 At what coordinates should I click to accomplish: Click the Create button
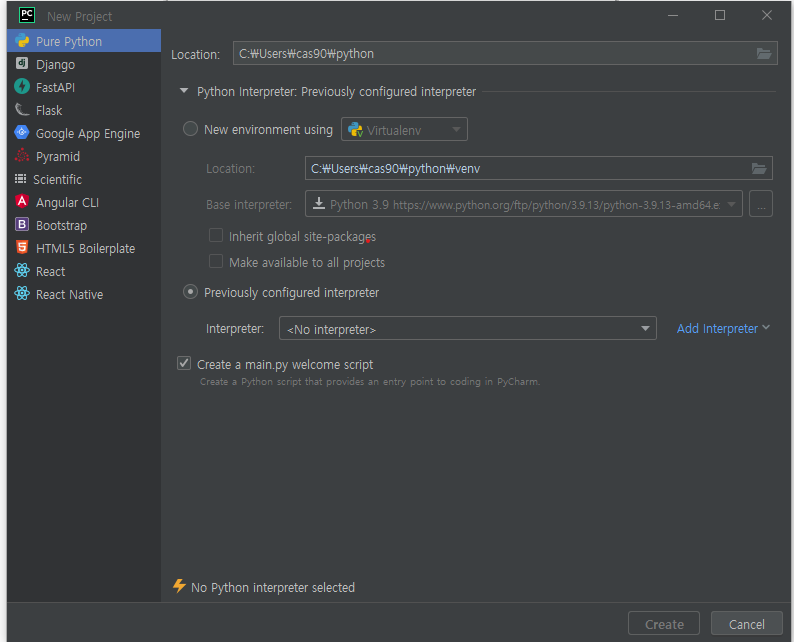click(x=664, y=624)
